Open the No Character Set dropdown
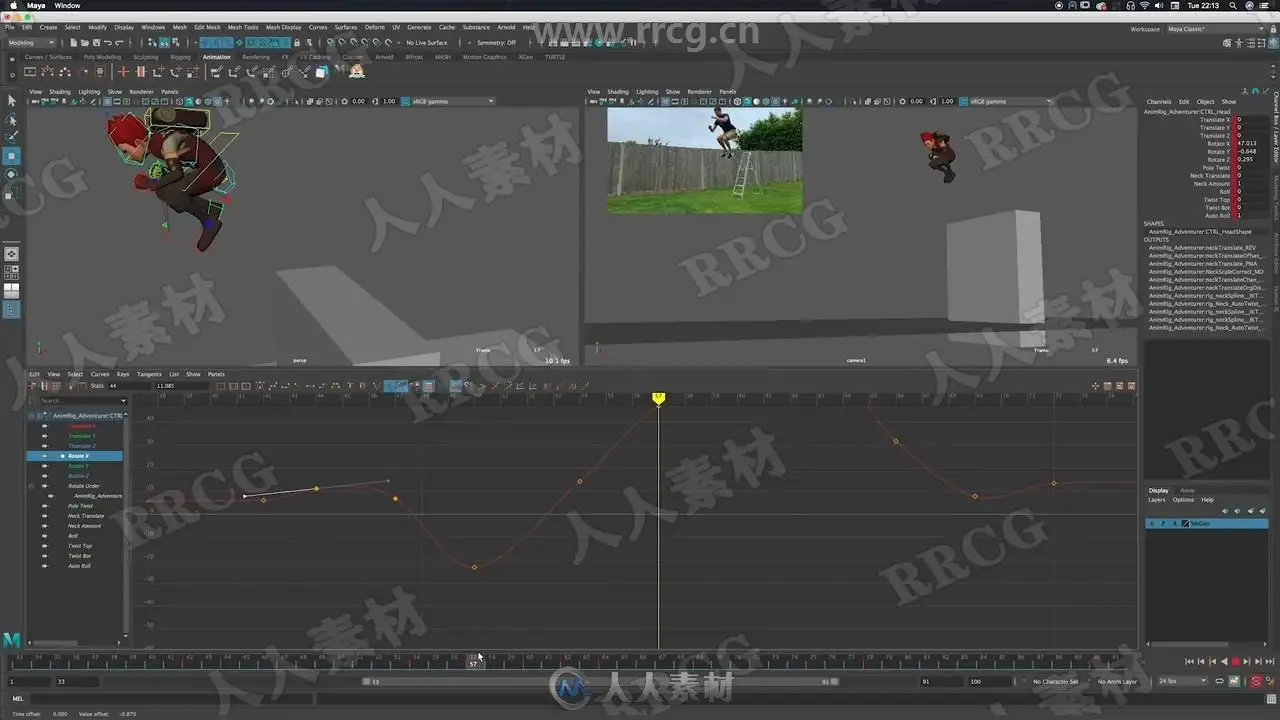This screenshot has width=1280, height=720. click(x=1055, y=681)
